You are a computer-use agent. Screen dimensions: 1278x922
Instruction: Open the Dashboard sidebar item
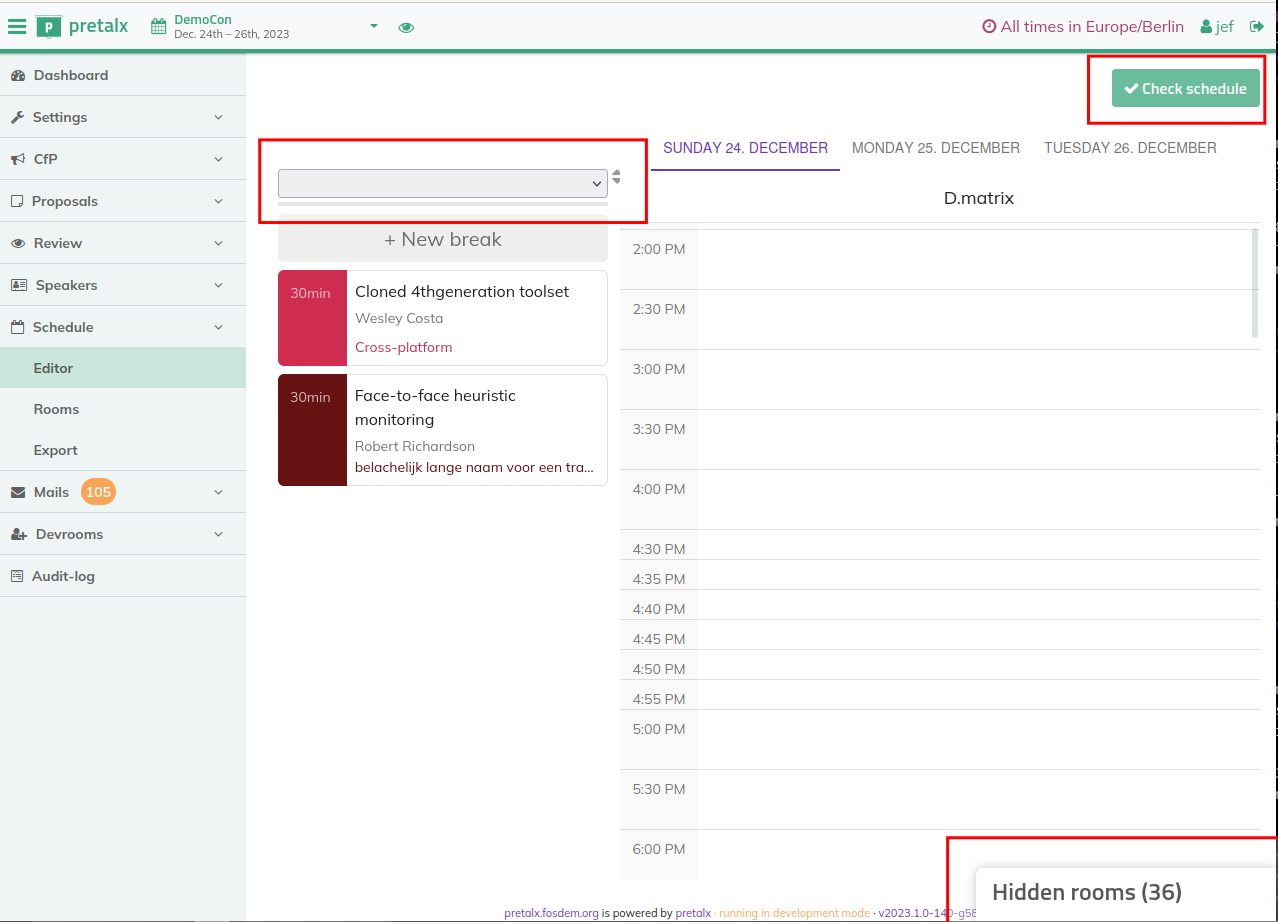[x=70, y=75]
